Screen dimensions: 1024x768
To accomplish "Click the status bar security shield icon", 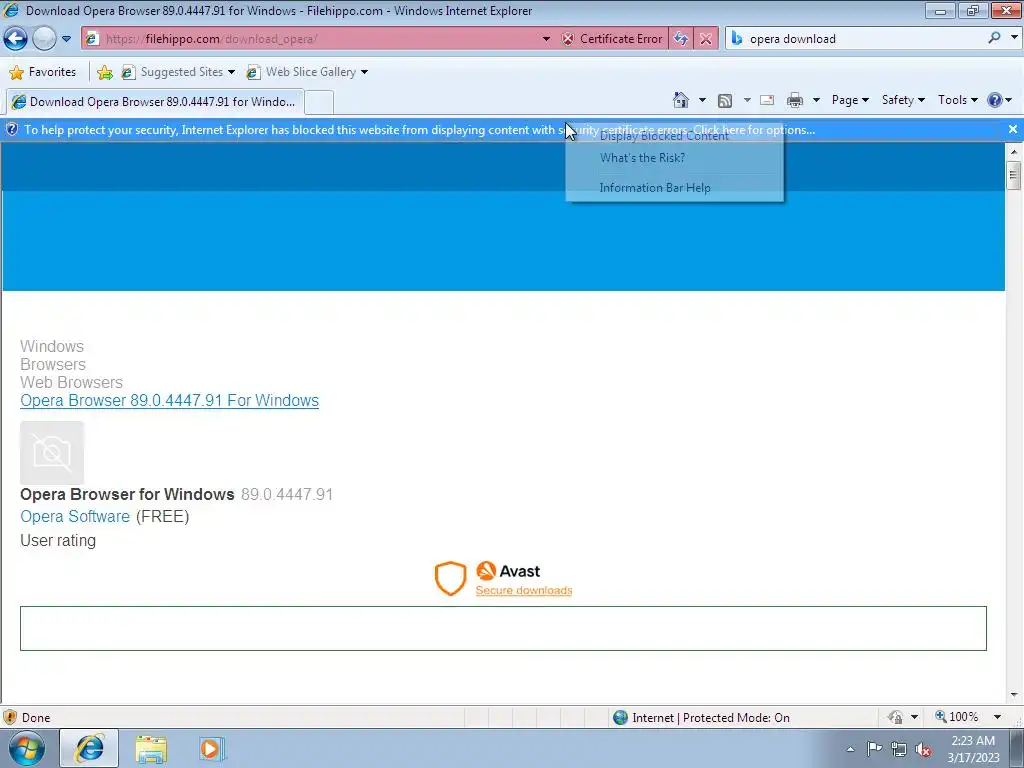I will pyautogui.click(x=10, y=717).
